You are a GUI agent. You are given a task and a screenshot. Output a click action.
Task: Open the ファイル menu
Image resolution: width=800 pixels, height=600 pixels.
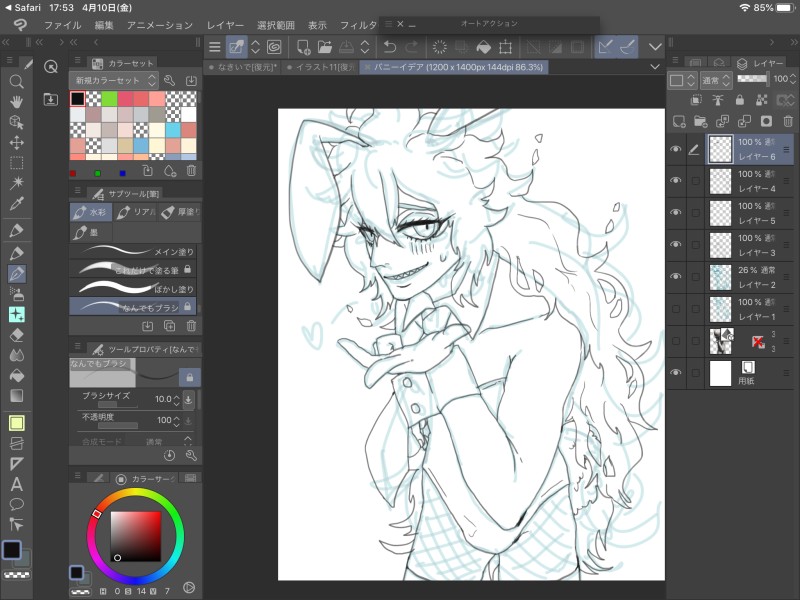tap(62, 25)
